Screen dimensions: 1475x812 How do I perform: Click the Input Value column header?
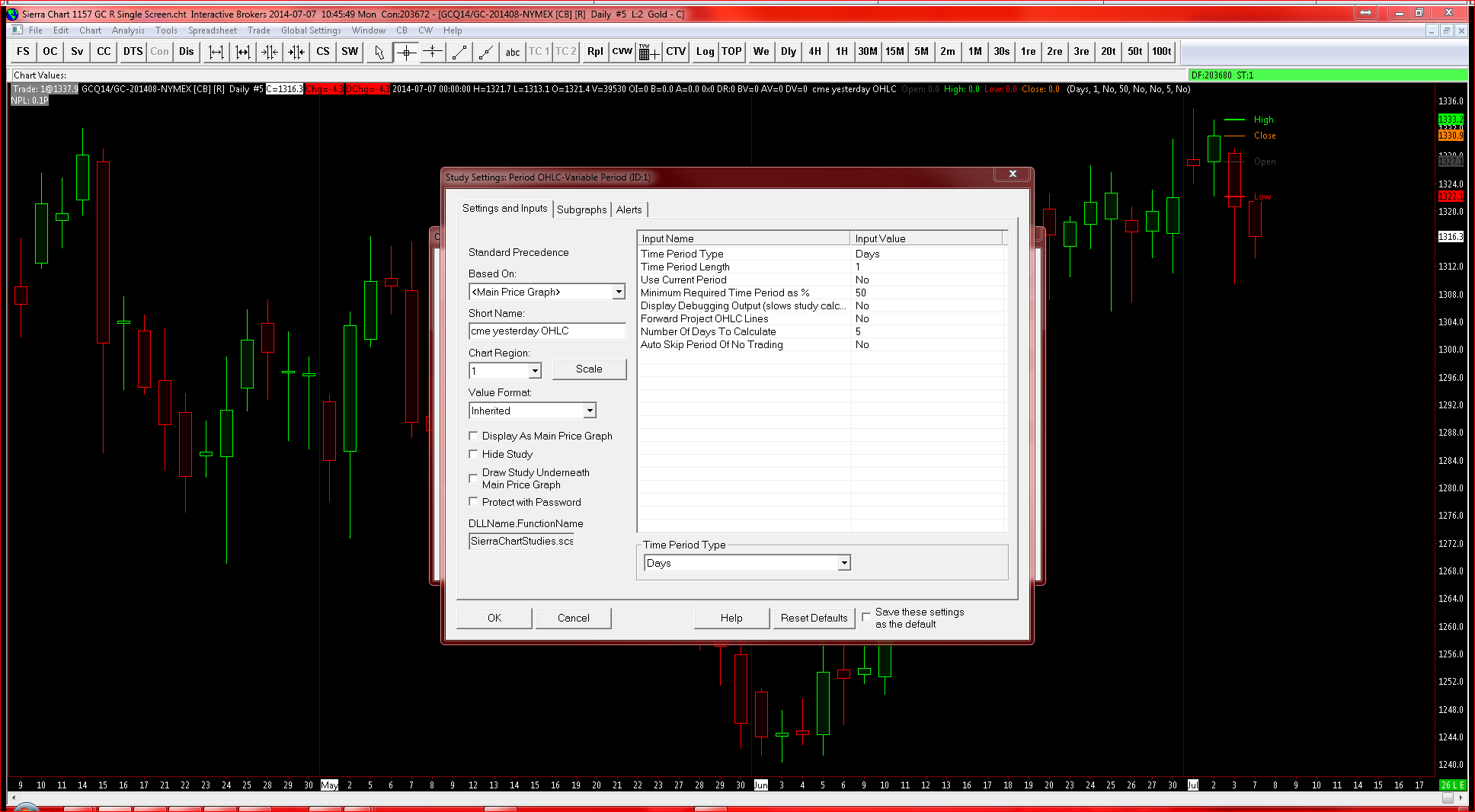pyautogui.click(x=926, y=238)
